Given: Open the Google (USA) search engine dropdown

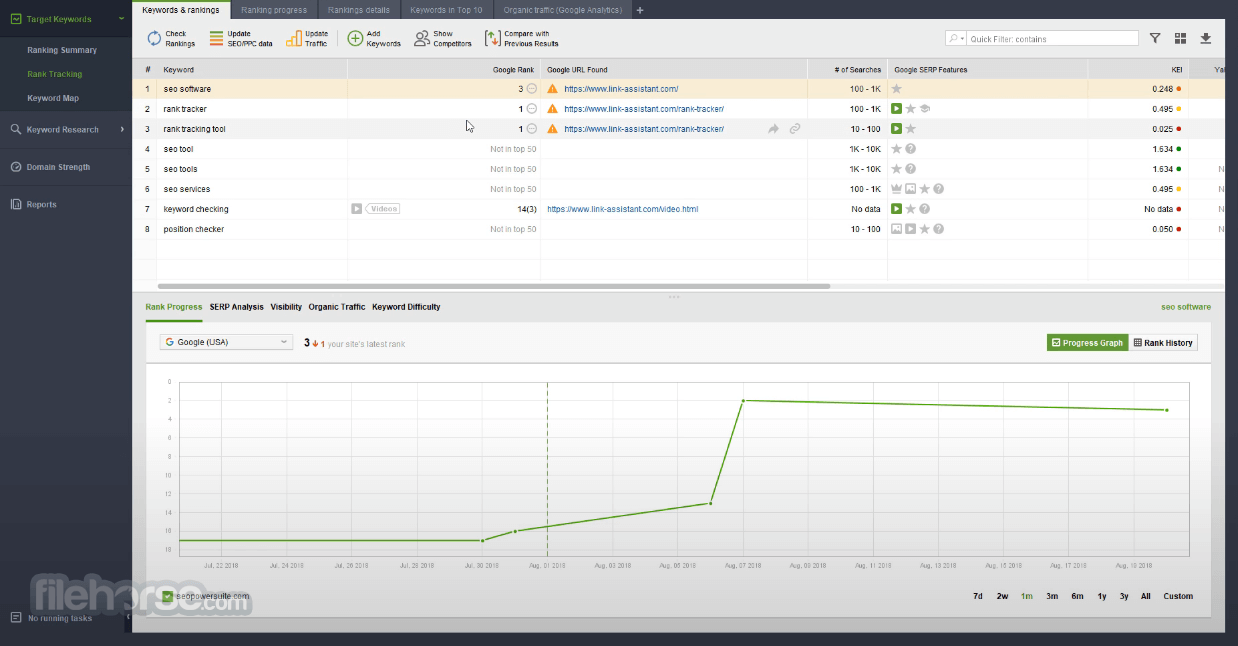Looking at the screenshot, I should point(225,342).
